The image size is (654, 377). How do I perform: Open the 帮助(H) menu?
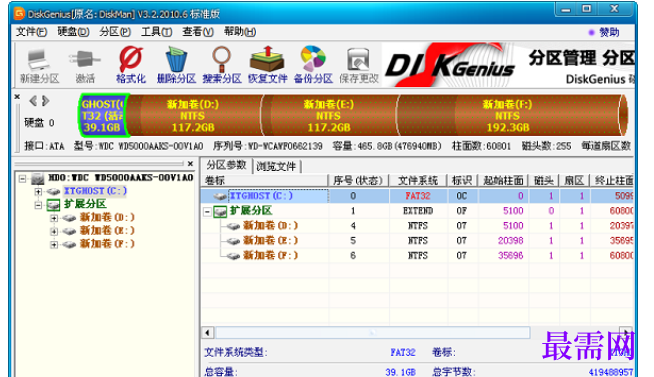240,32
